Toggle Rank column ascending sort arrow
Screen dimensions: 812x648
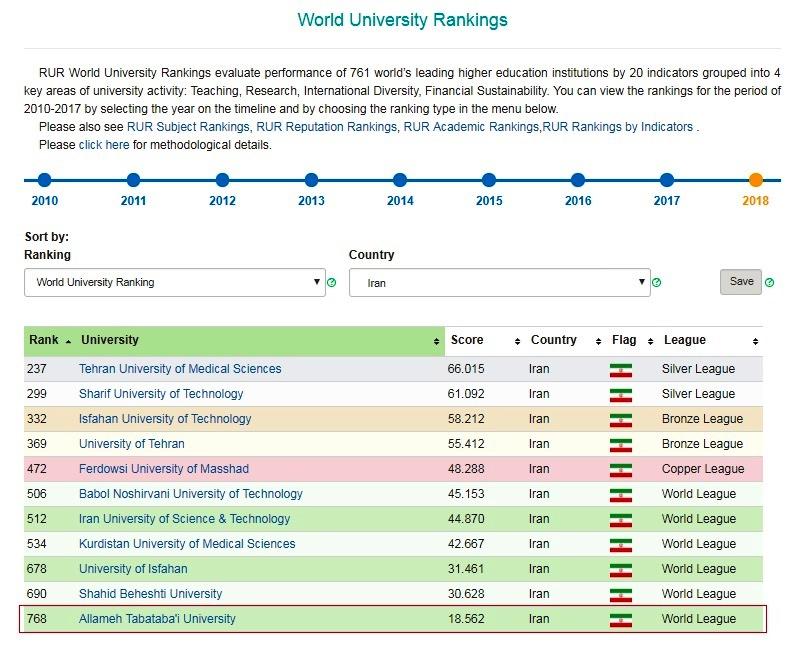pyautogui.click(x=68, y=342)
